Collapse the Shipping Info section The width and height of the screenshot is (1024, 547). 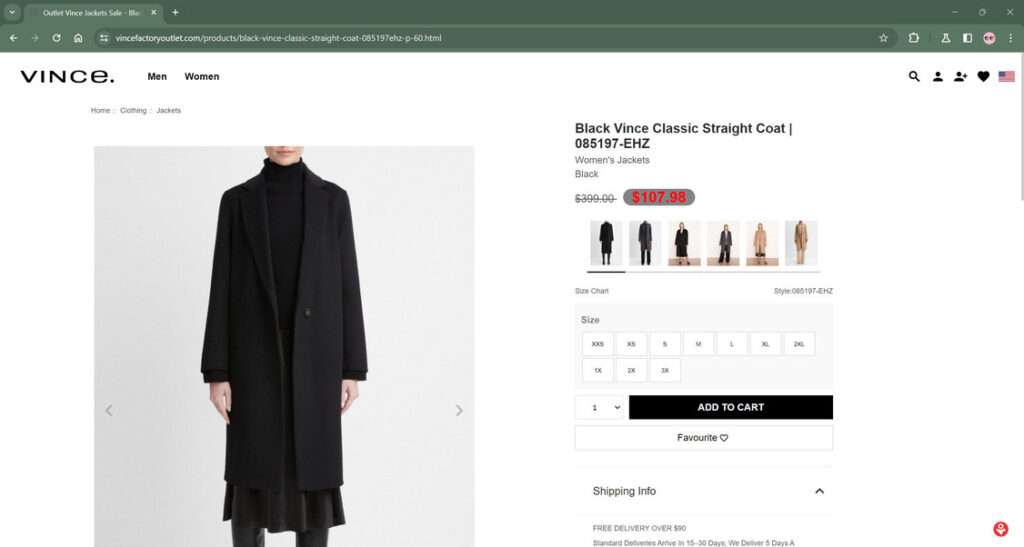[x=819, y=491]
